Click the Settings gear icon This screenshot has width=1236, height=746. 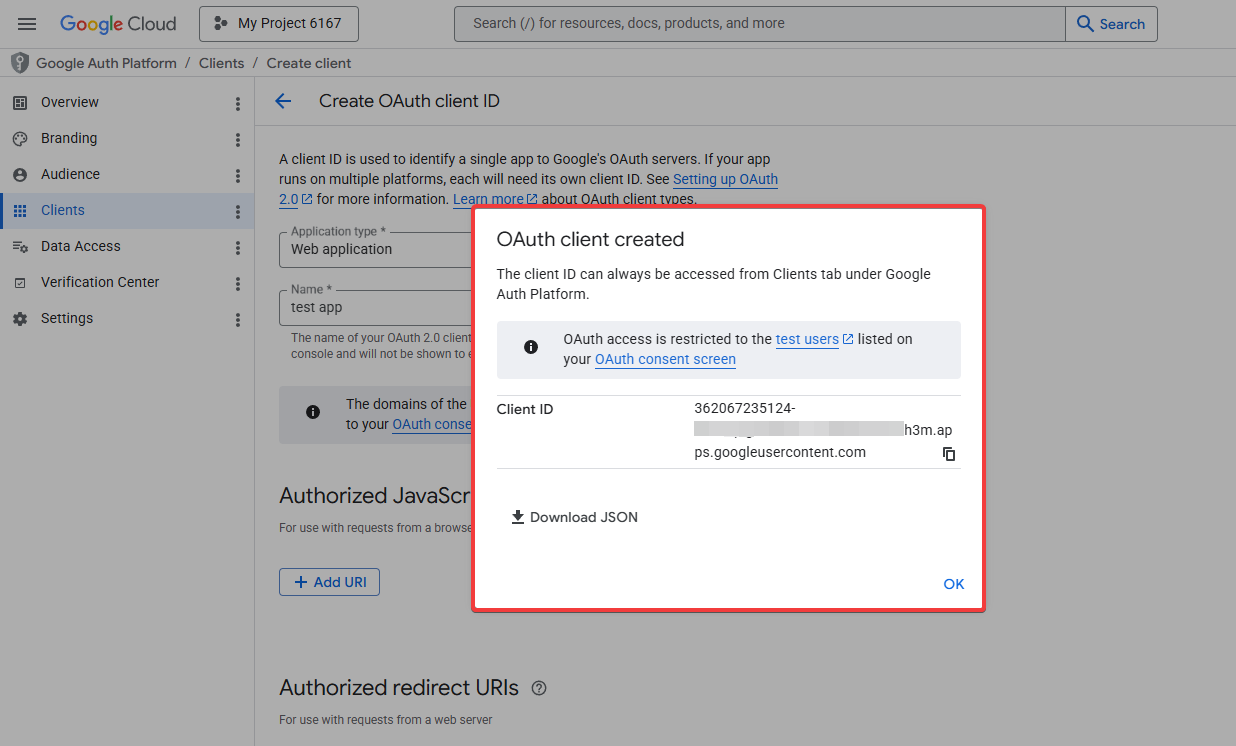tap(20, 319)
